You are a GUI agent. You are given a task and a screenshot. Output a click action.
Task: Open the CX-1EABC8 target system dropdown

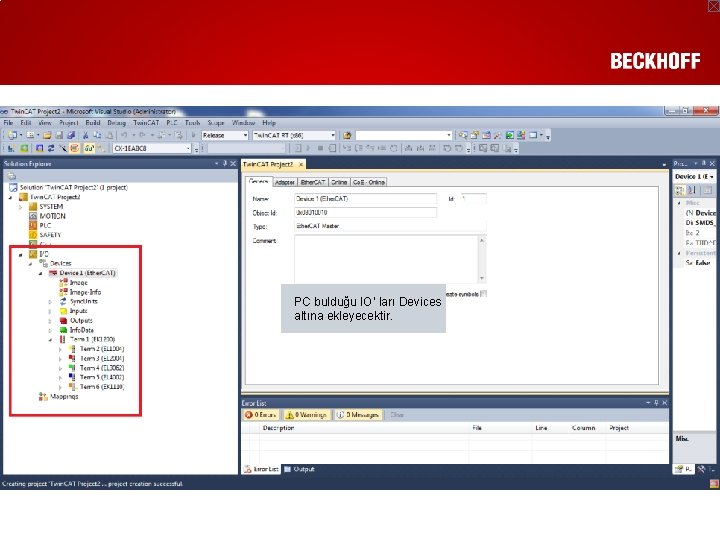coord(188,148)
